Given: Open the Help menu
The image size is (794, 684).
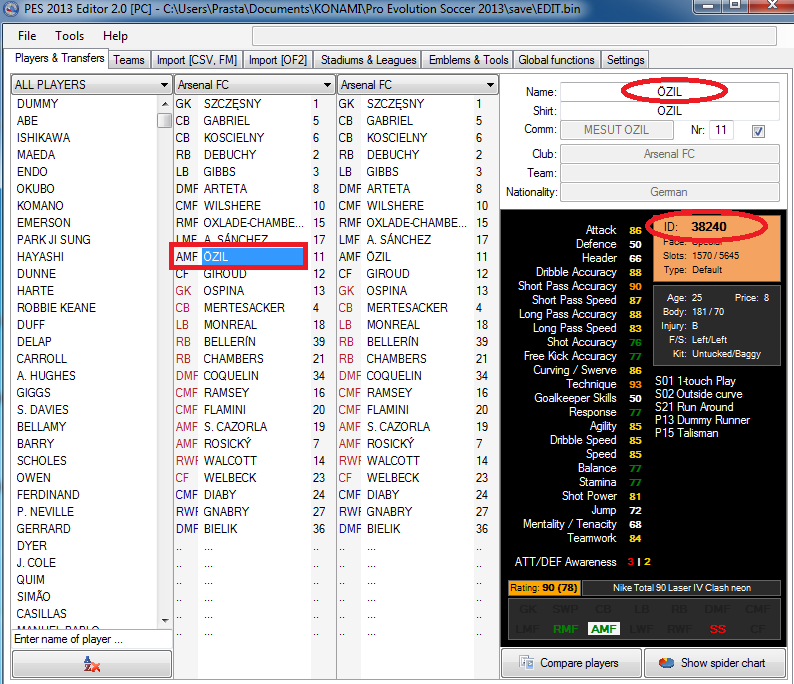Looking at the screenshot, I should [115, 36].
